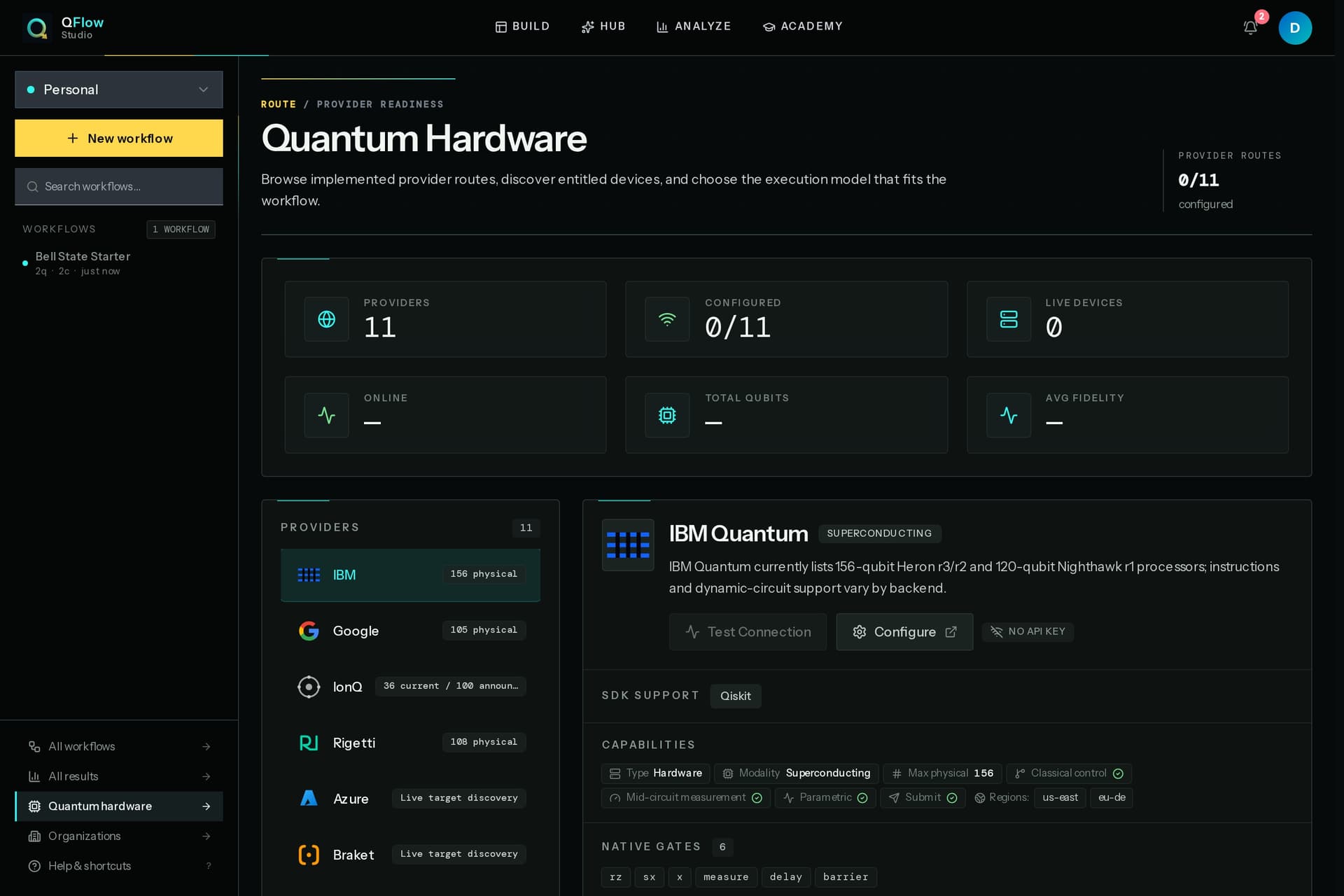Click the search magnifier icon
The image size is (1344, 896).
[32, 187]
